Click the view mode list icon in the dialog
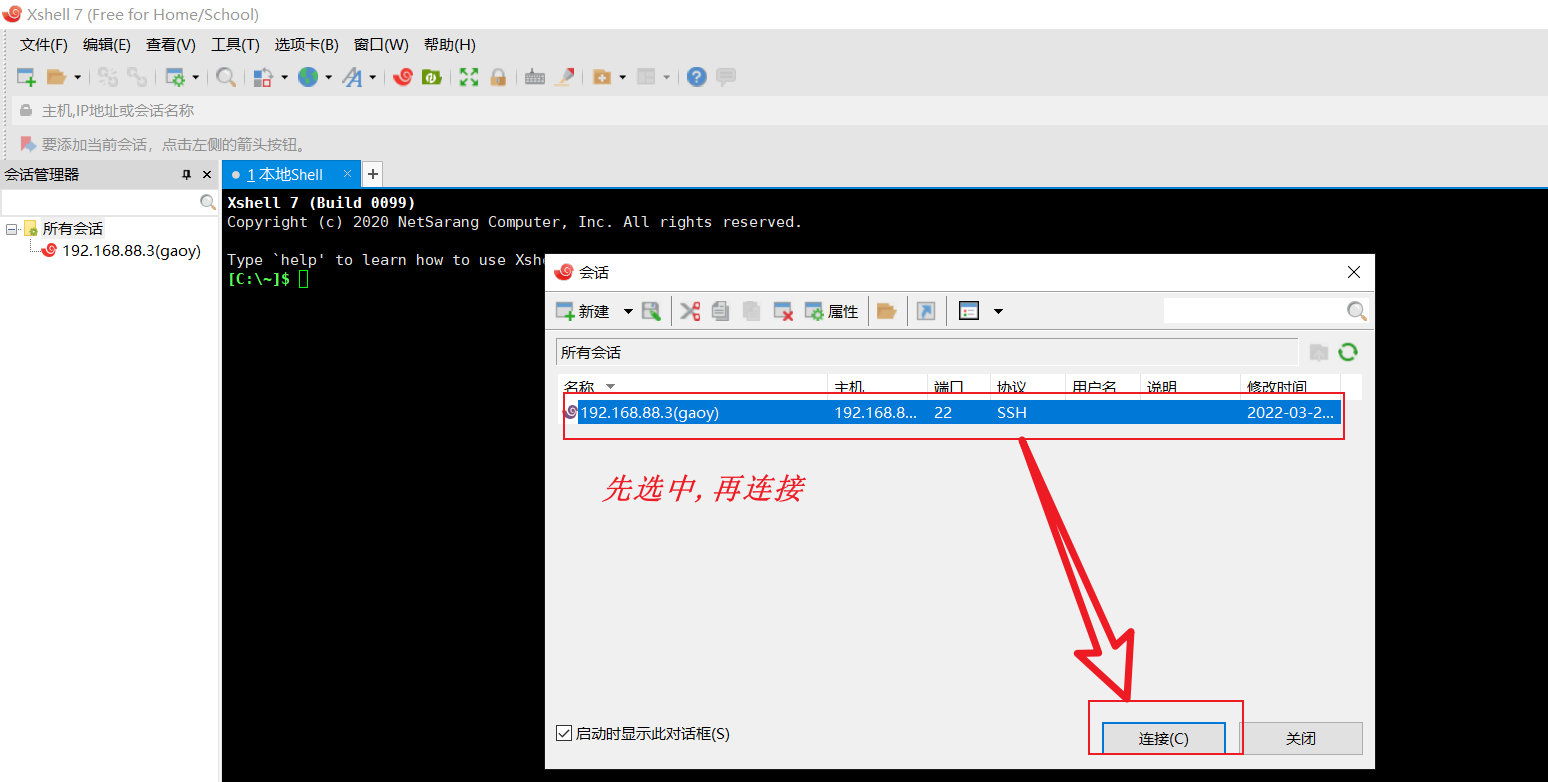The image size is (1548, 782). pos(968,311)
